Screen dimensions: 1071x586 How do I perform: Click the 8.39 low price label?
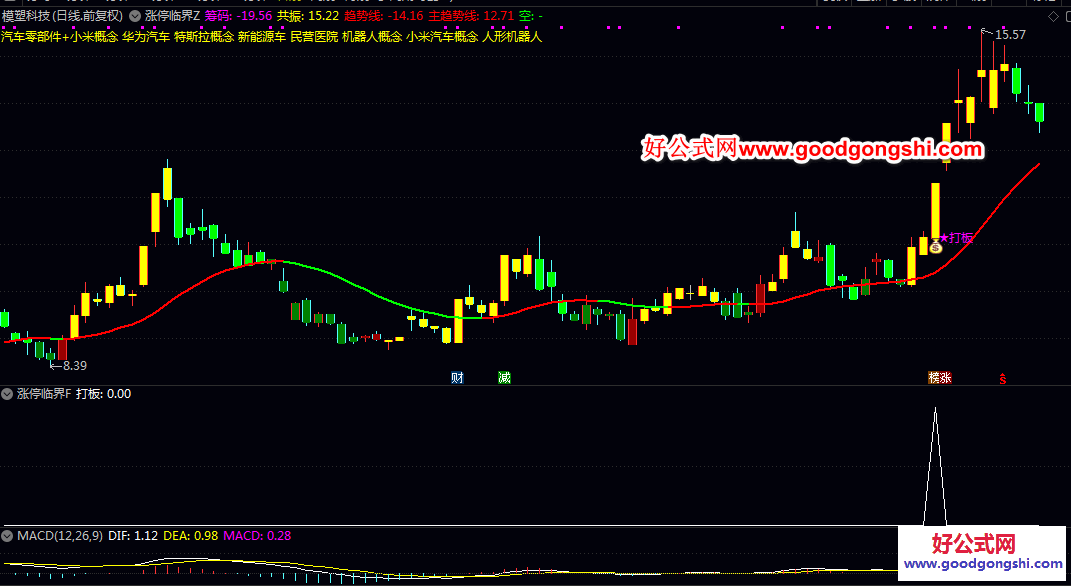pyautogui.click(x=74, y=366)
